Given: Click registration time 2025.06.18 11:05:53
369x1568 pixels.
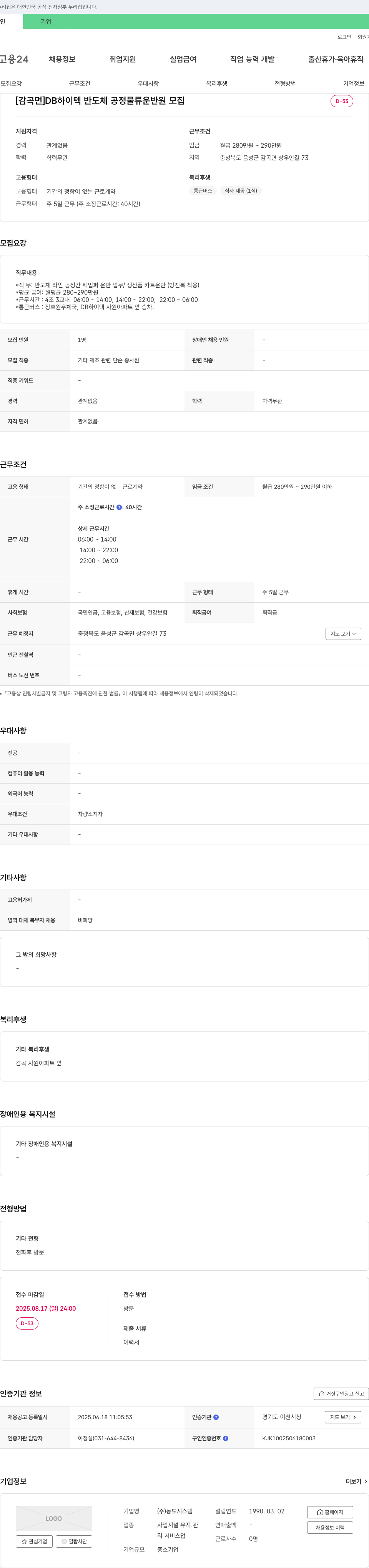Looking at the screenshot, I should (x=105, y=1417).
